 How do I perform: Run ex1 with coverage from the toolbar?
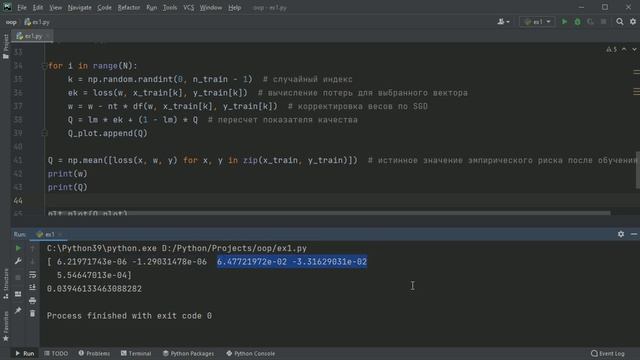pos(590,22)
